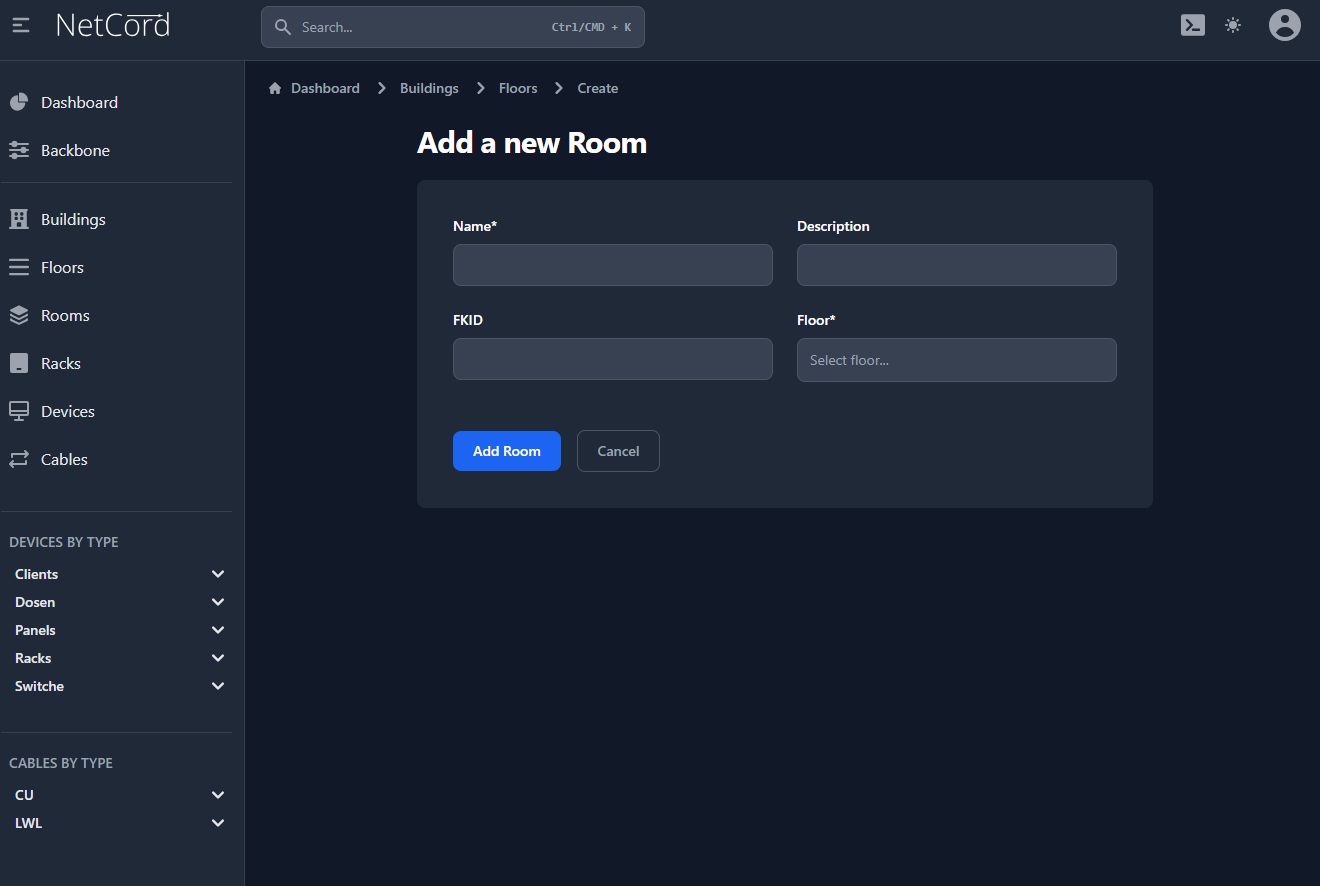
Task: Open Devices from the sidebar menu
Action: pyautogui.click(x=68, y=411)
